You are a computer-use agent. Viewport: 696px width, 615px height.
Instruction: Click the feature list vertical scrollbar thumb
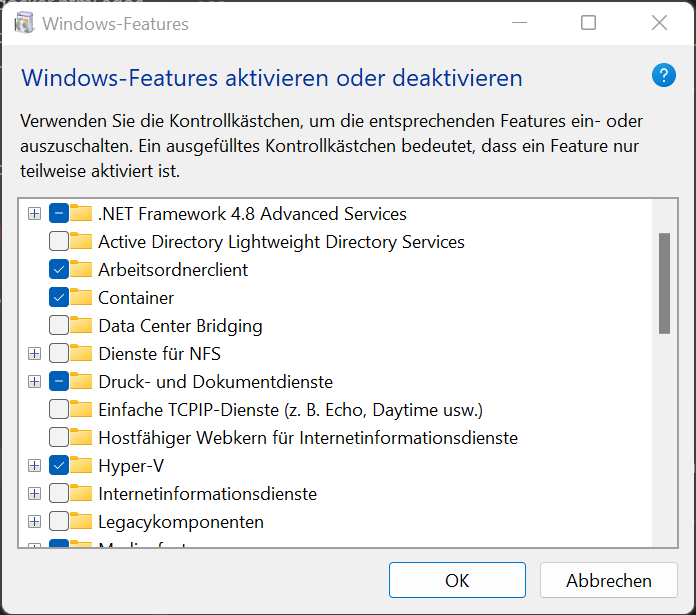(664, 283)
